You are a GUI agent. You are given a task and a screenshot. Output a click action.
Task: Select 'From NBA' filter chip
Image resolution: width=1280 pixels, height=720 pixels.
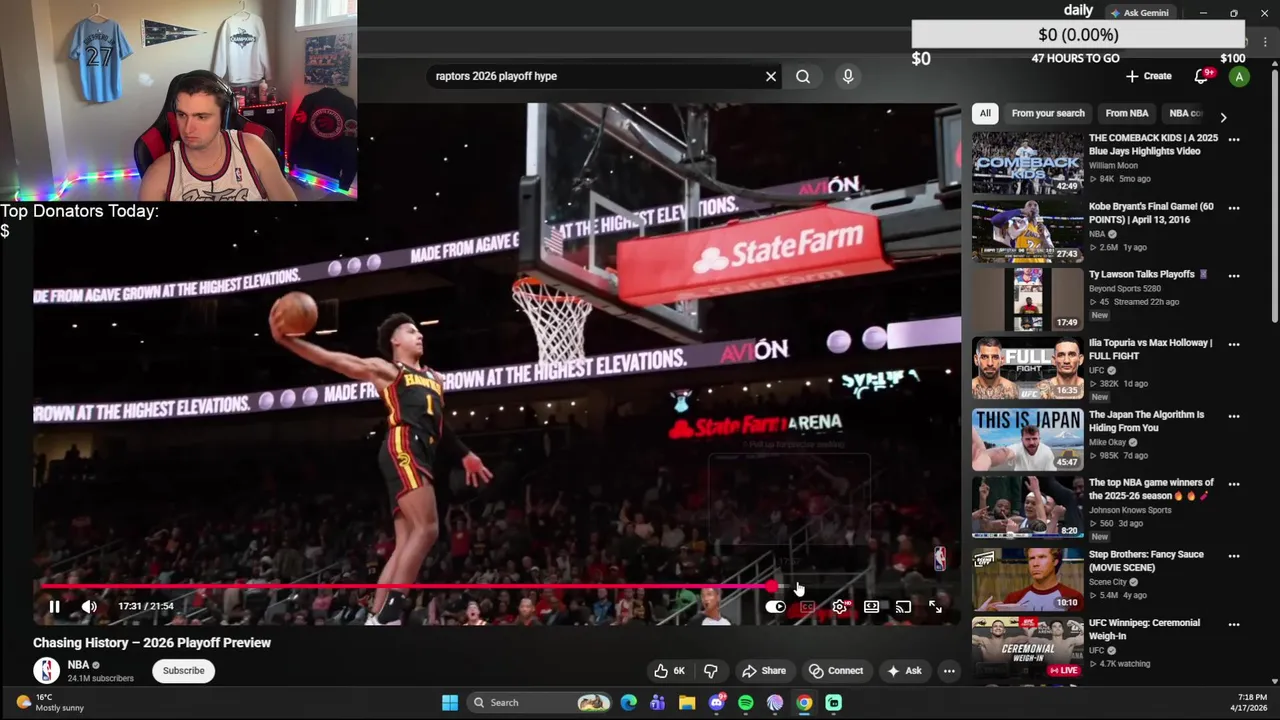(x=1127, y=113)
